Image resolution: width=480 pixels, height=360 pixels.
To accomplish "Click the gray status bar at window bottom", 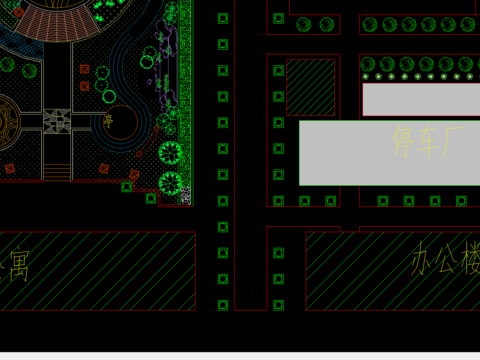I will coord(240,356).
